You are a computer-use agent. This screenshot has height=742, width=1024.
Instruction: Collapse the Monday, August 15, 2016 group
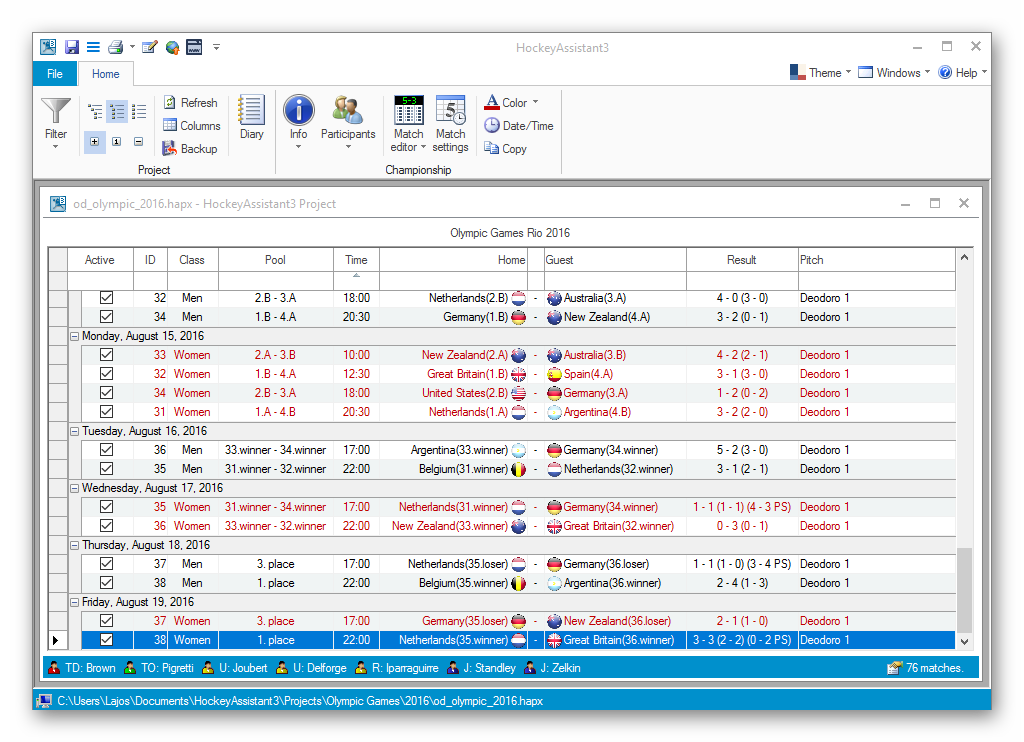(x=74, y=336)
